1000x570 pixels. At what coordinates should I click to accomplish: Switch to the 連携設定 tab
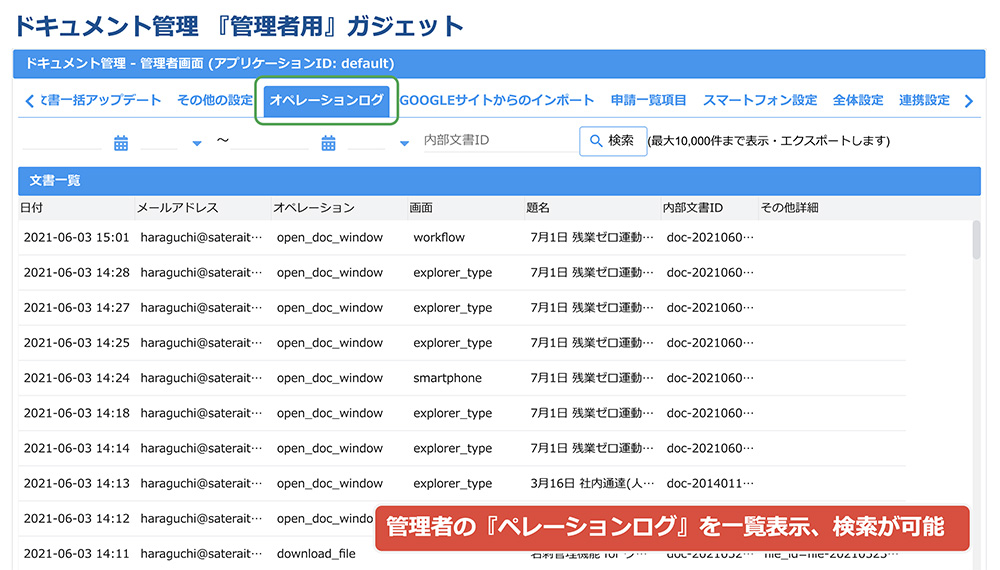[924, 100]
